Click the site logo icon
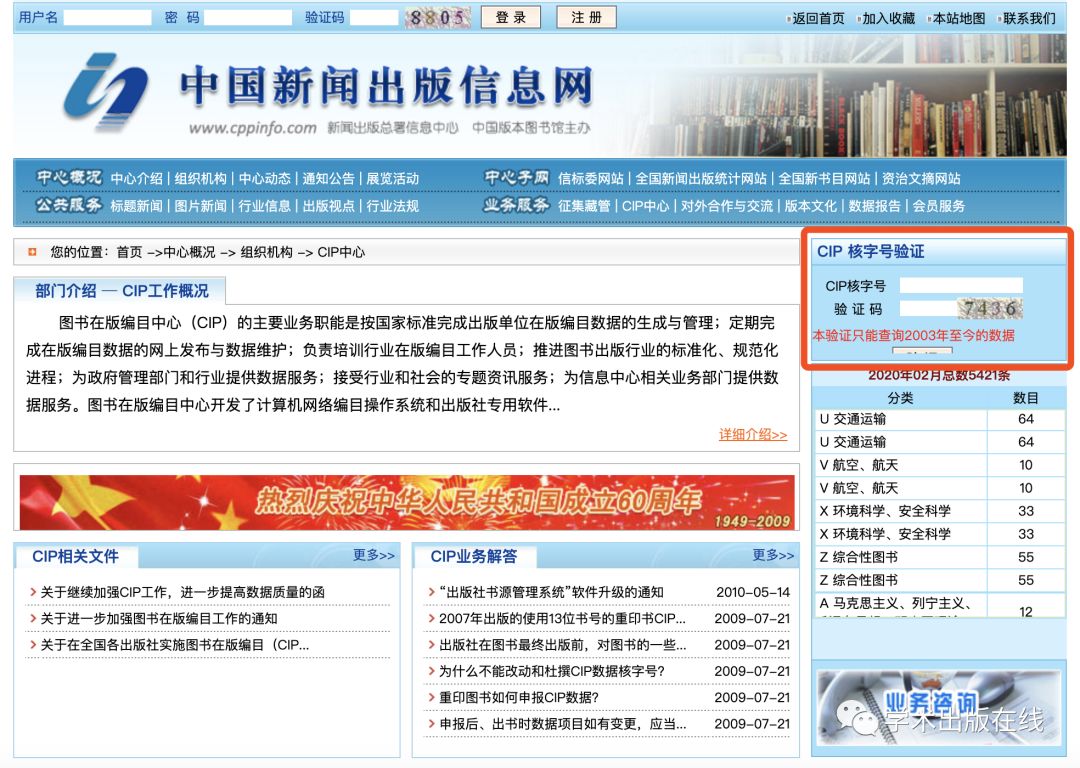The width and height of the screenshot is (1080, 768). (x=105, y=92)
